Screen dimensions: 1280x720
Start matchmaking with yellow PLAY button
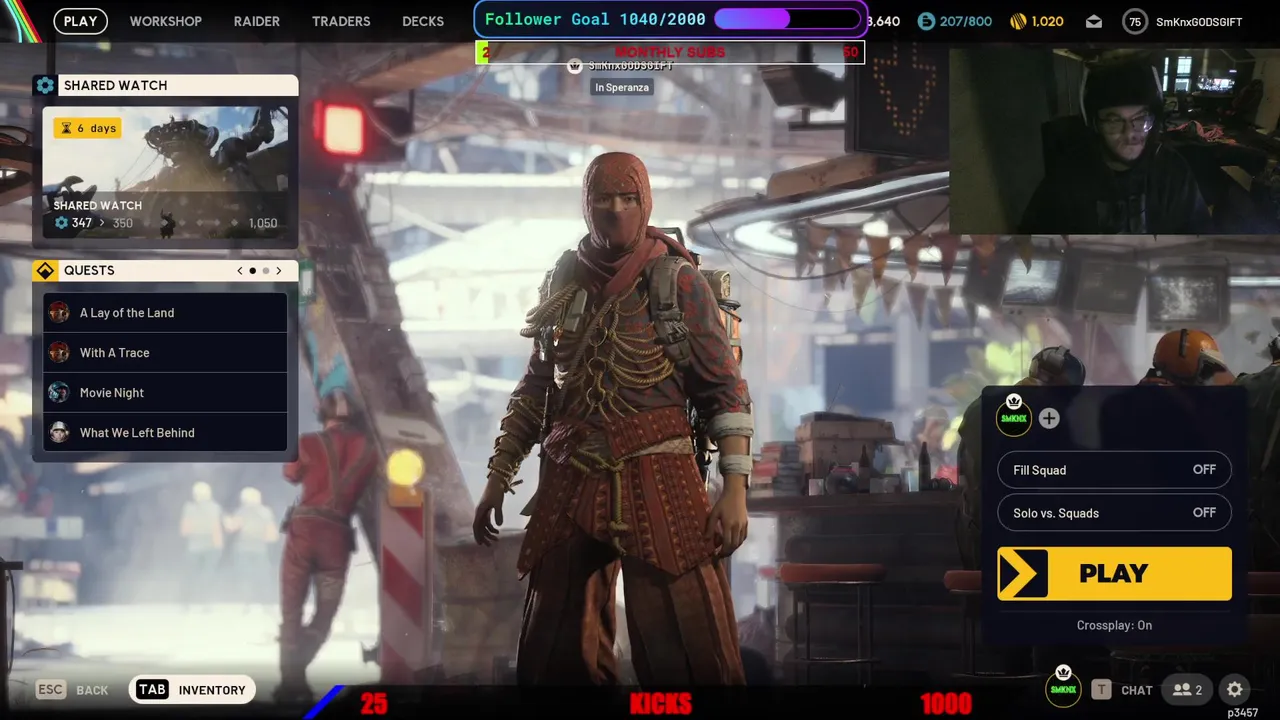click(x=1114, y=573)
